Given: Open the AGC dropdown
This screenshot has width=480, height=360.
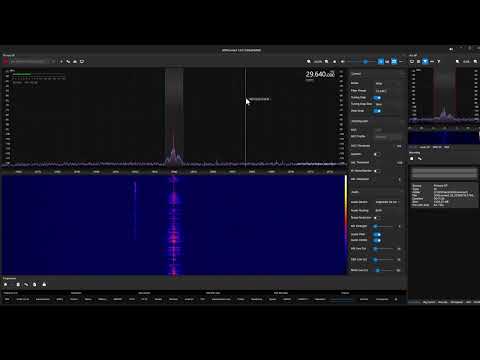Looking at the screenshot, I should [x=389, y=130].
